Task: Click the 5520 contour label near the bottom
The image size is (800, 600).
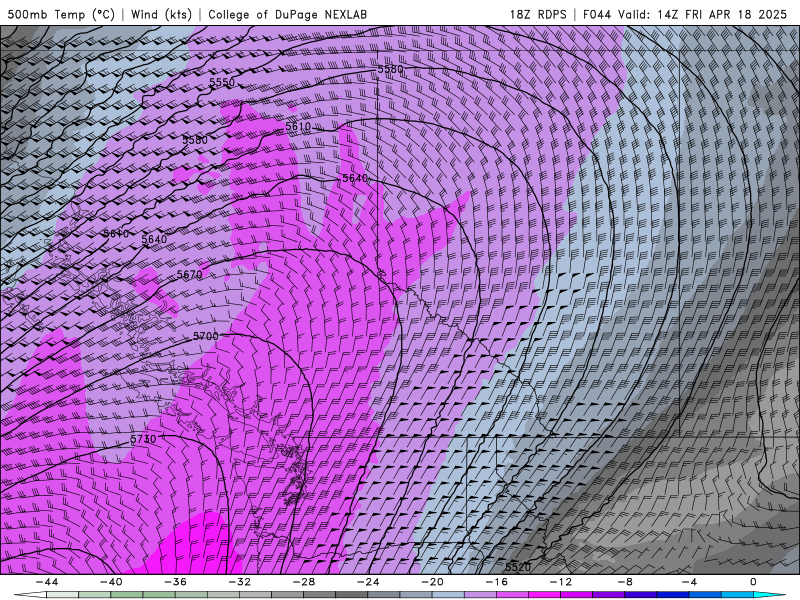Action: point(518,567)
